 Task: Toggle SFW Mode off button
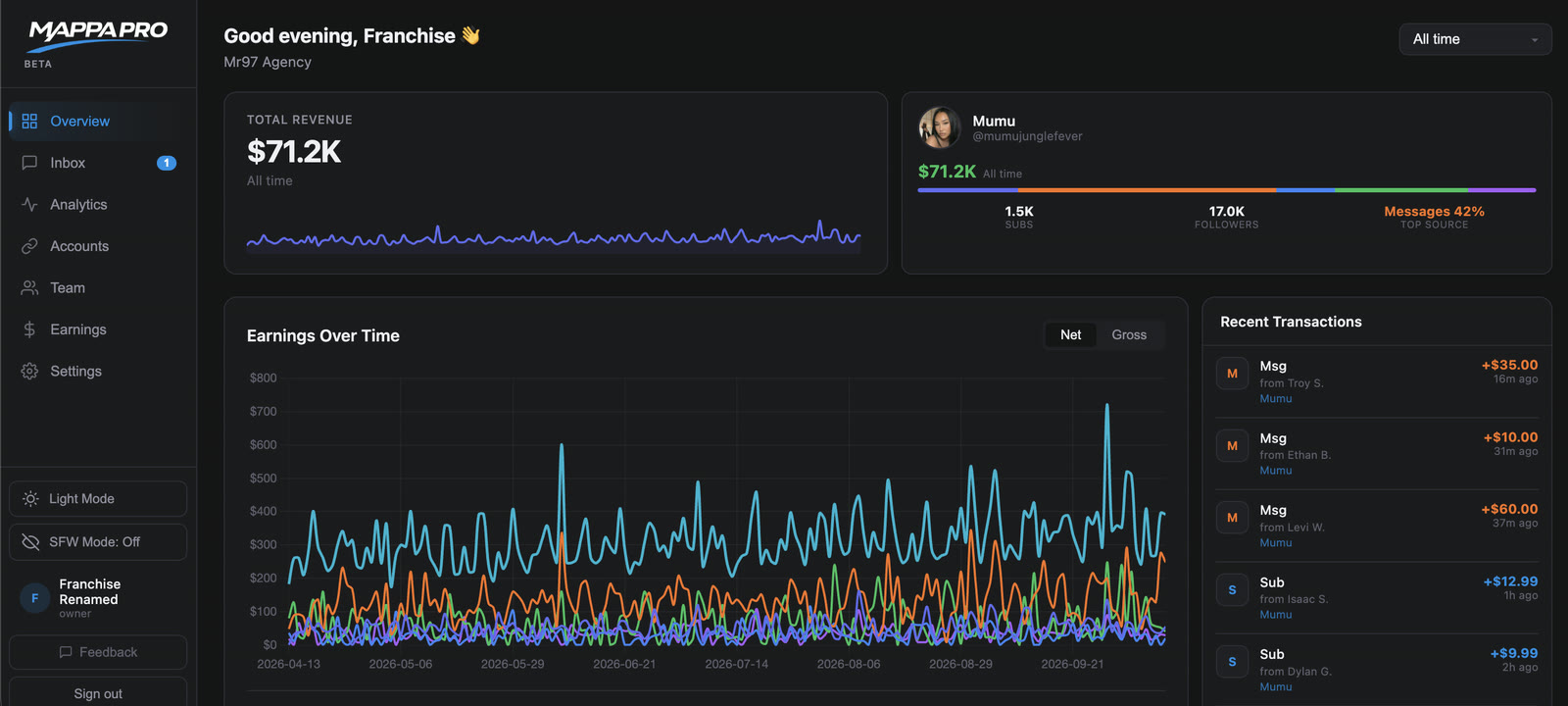98,541
